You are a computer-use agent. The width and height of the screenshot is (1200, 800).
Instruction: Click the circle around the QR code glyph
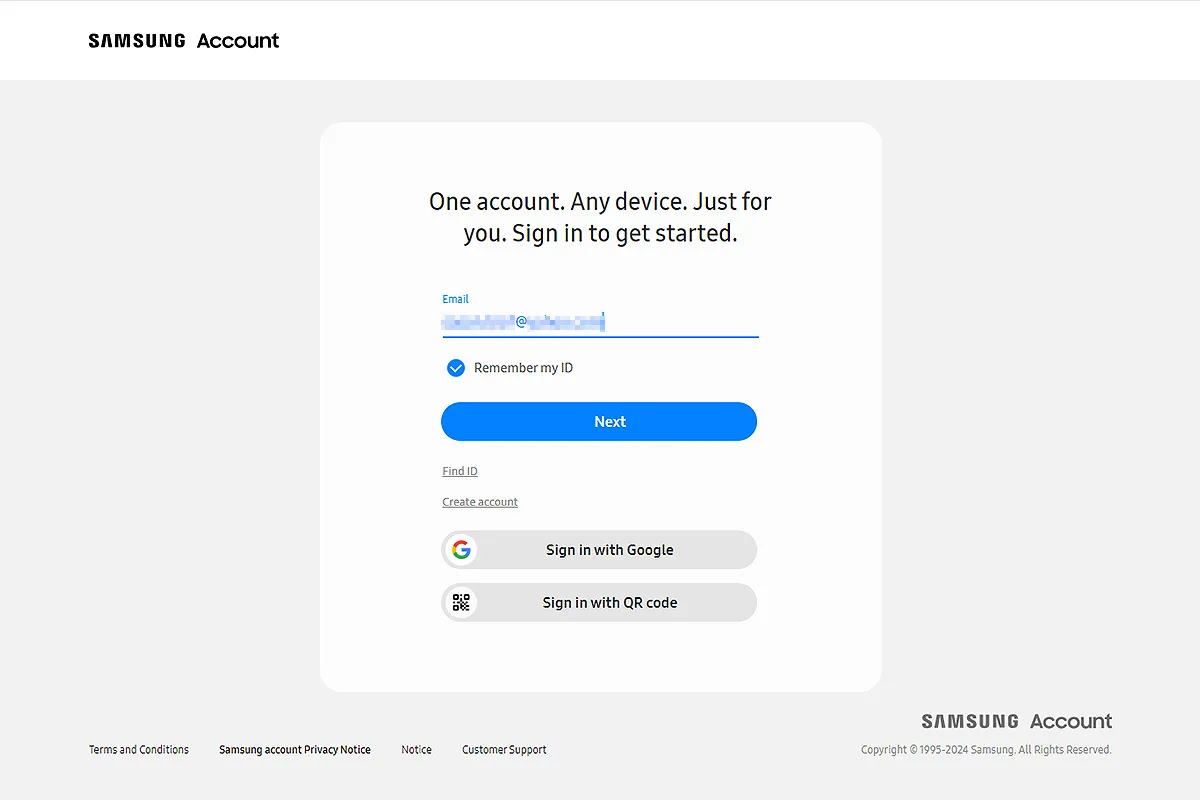point(461,602)
